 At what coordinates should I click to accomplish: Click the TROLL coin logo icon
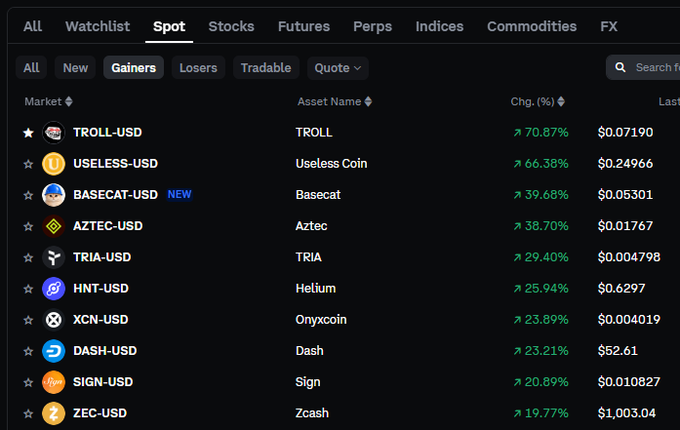(53, 133)
